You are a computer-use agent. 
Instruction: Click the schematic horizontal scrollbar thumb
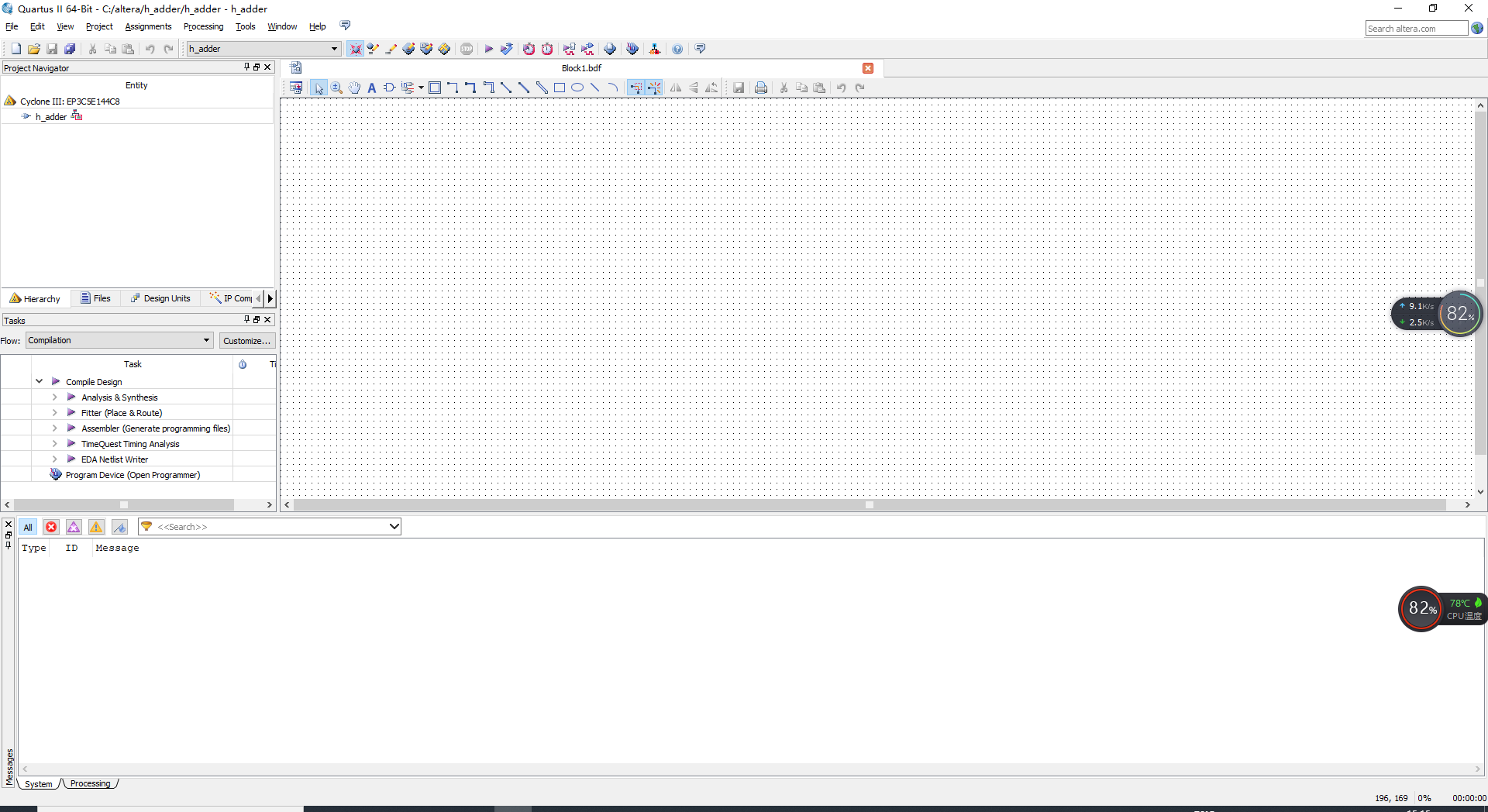click(870, 504)
